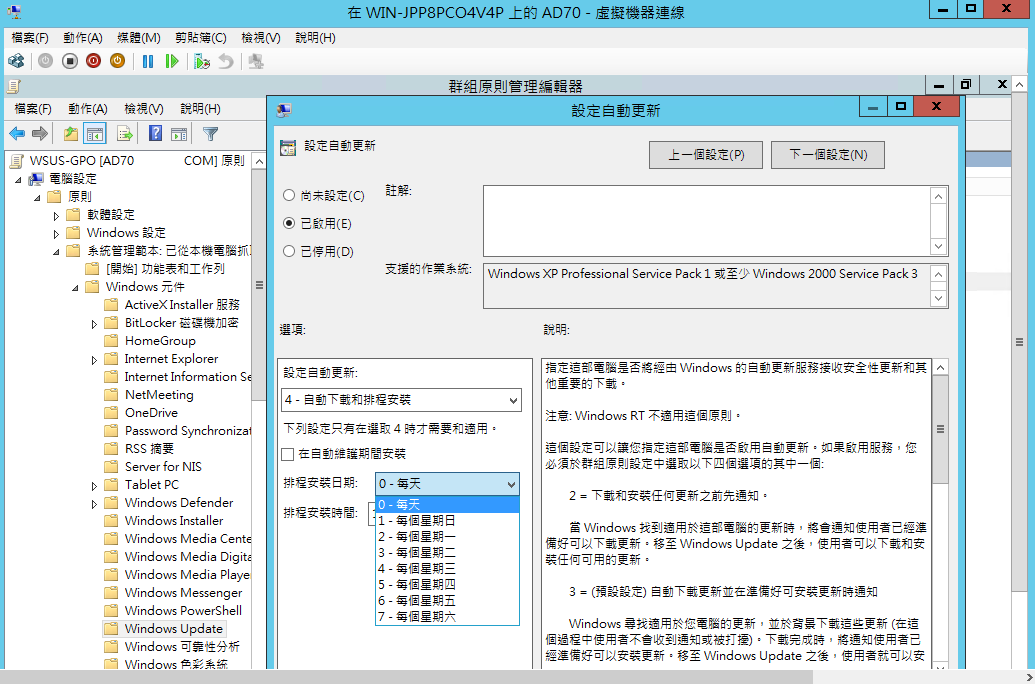Image resolution: width=1035 pixels, height=684 pixels.
Task: Select RSS 摘要 in the tree
Action: [x=149, y=449]
